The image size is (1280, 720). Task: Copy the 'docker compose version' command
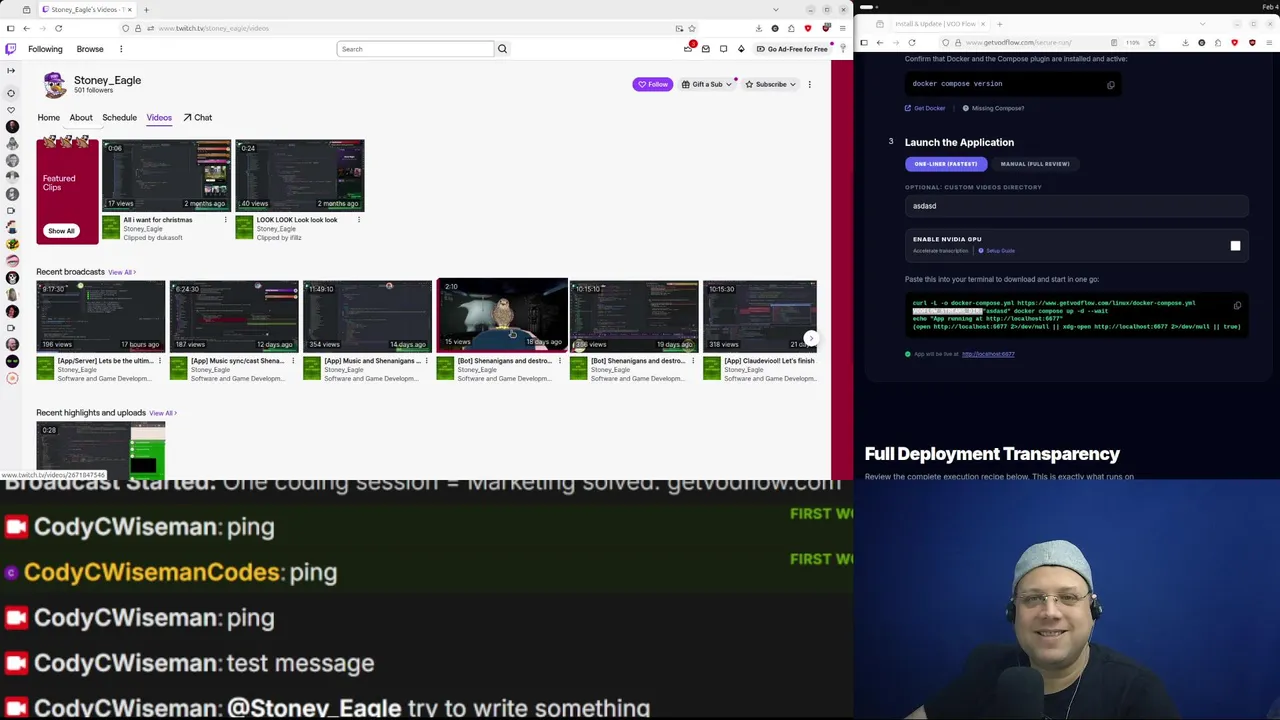point(1110,85)
